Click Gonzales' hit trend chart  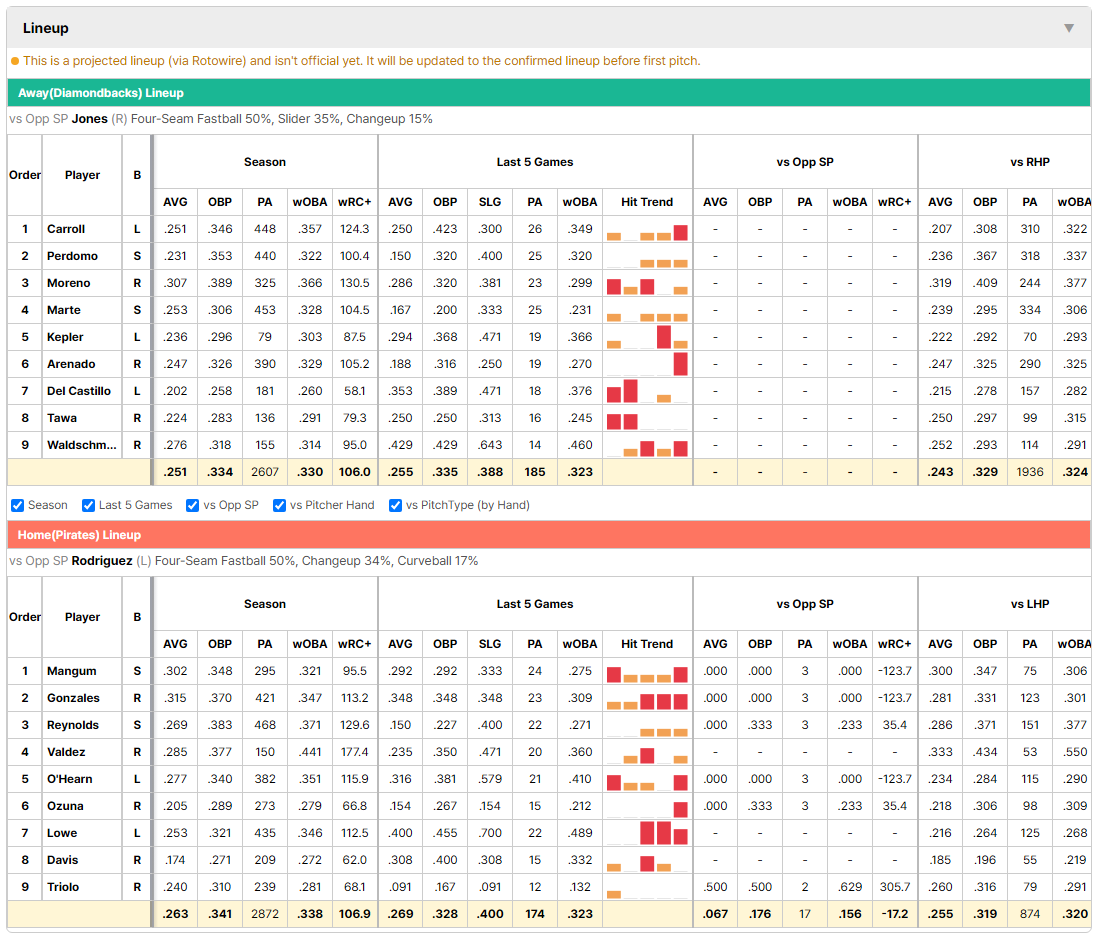(x=647, y=698)
